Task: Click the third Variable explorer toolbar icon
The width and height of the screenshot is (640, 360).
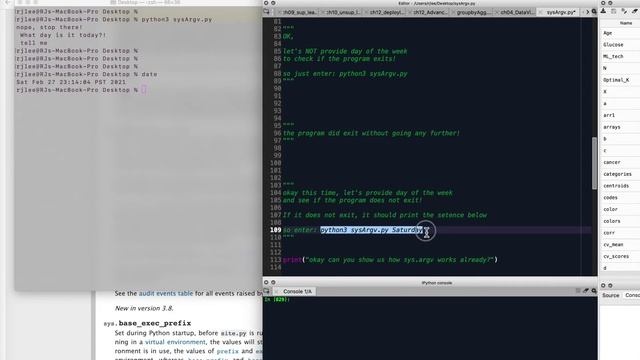Action: (x=624, y=11)
